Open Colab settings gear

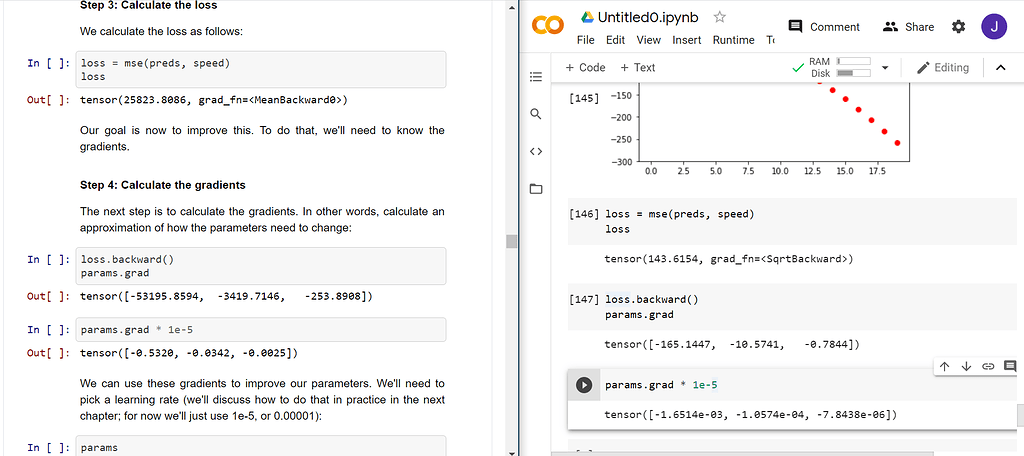[x=958, y=27]
